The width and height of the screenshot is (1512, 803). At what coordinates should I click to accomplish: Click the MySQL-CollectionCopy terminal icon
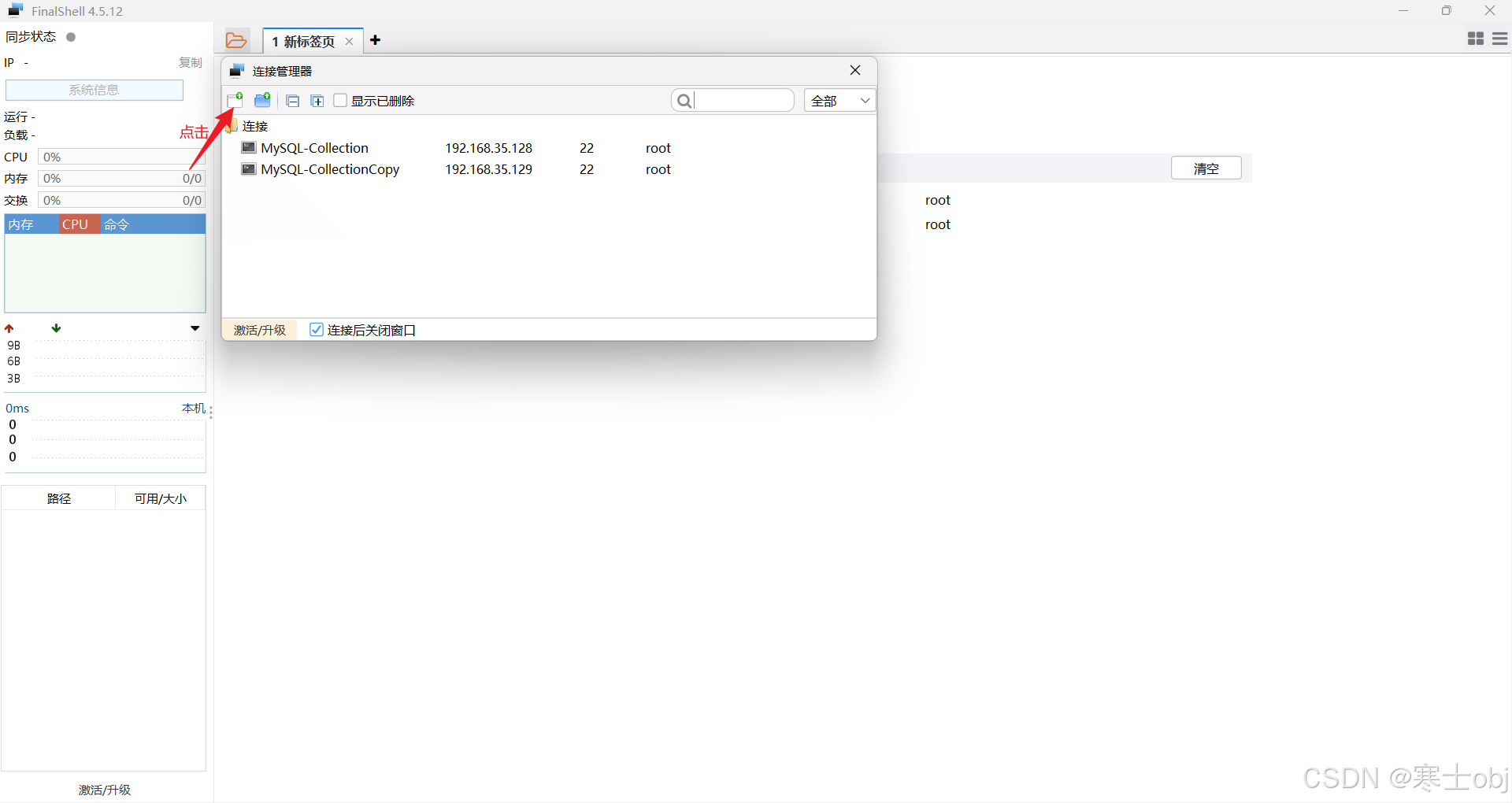(x=249, y=168)
